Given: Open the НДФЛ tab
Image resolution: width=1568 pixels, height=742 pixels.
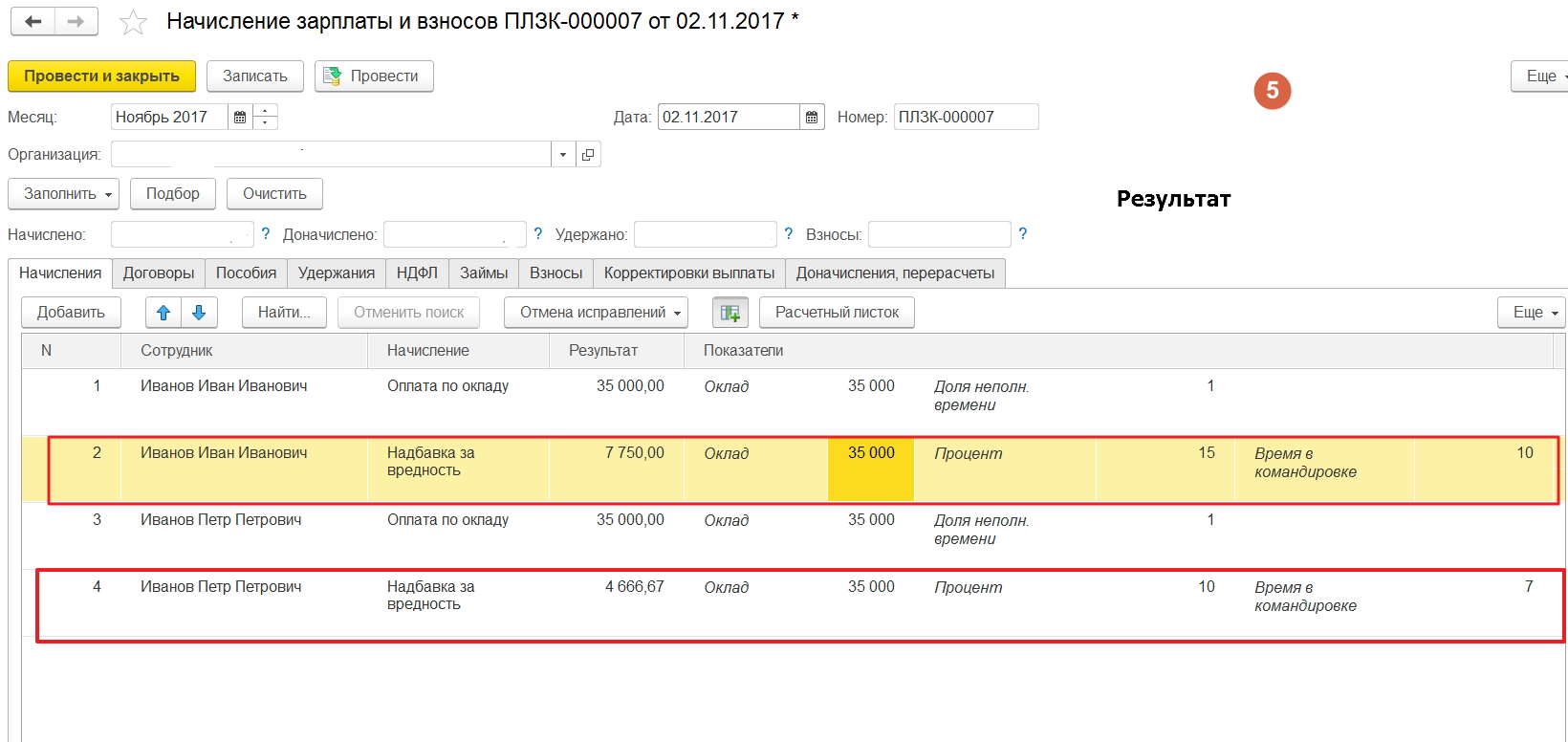Looking at the screenshot, I should tap(417, 273).
